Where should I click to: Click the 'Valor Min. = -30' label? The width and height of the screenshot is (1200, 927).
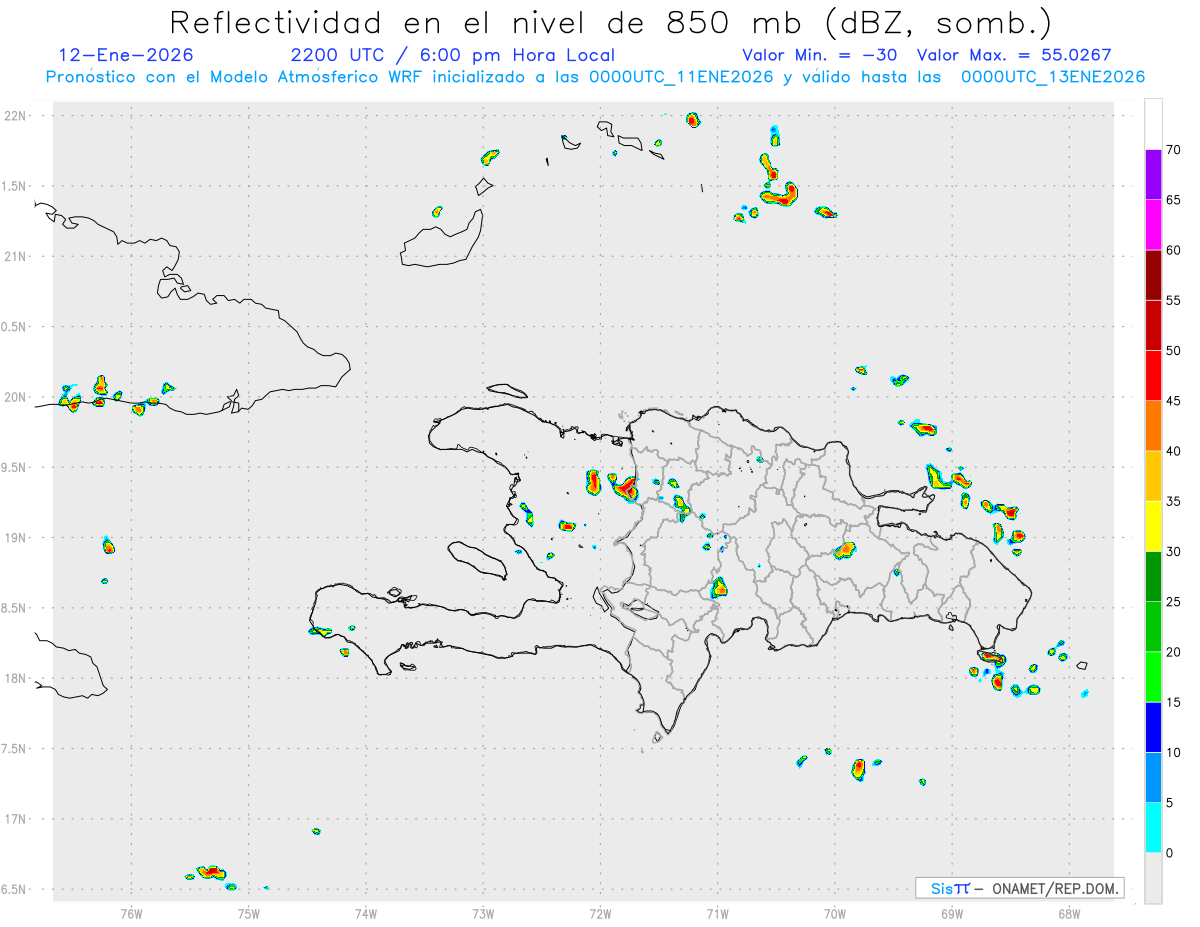pos(821,56)
